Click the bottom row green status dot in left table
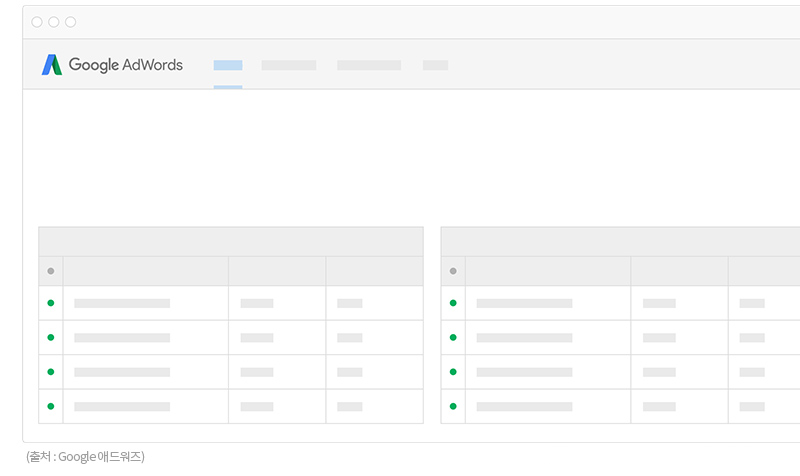The width and height of the screenshot is (800, 476). click(51, 406)
